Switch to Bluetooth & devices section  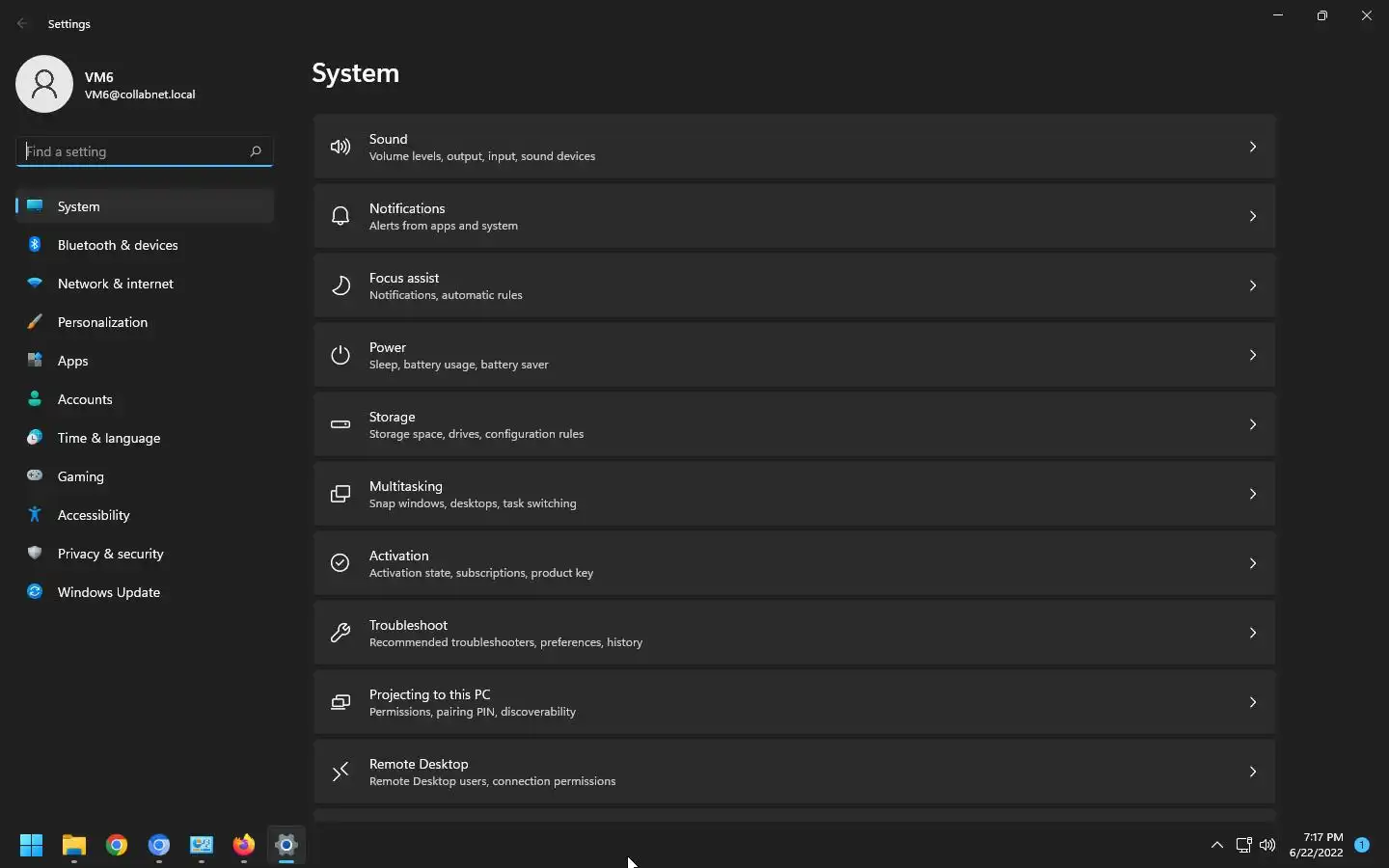tap(118, 245)
